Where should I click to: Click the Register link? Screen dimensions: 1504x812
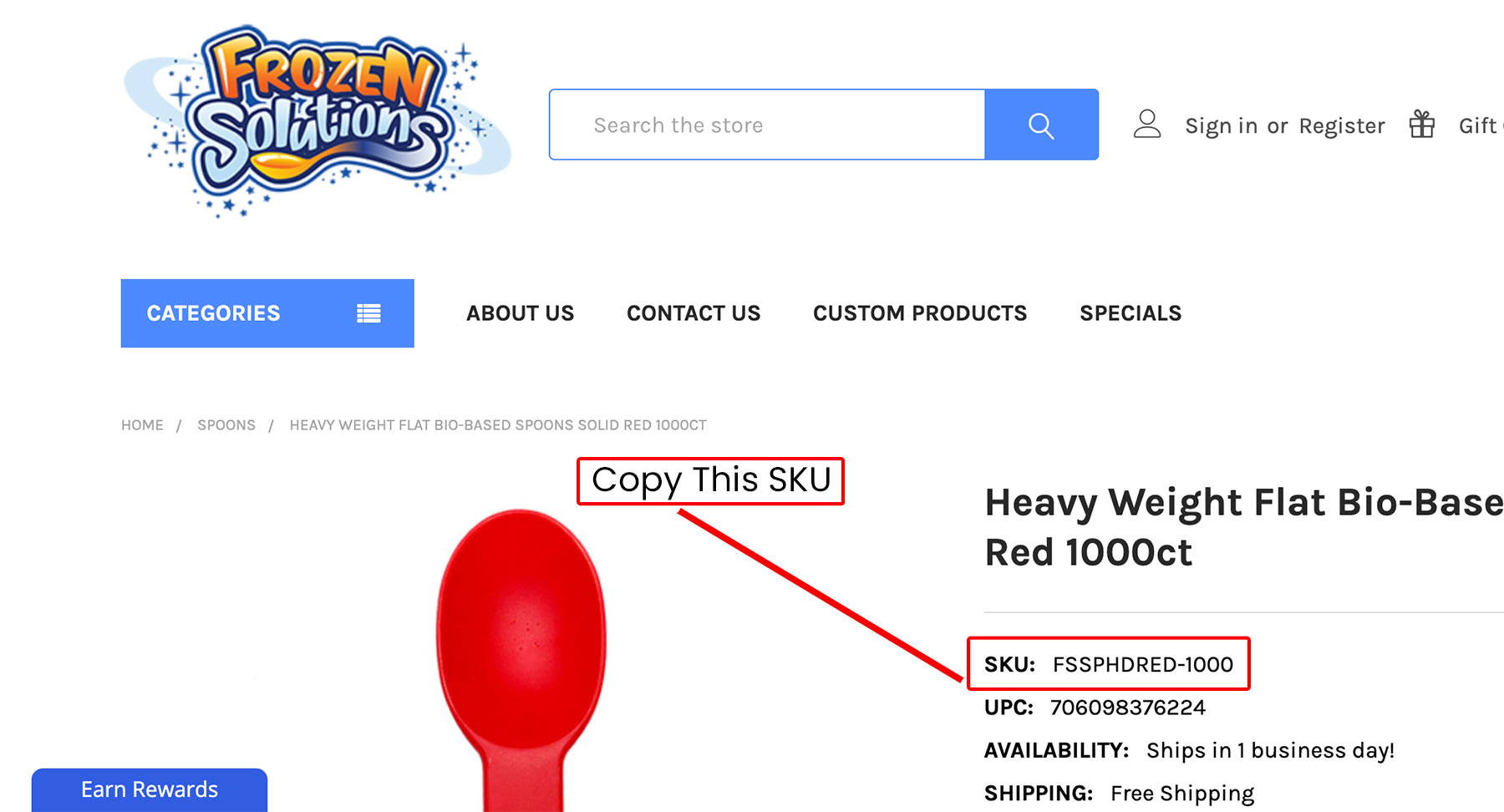point(1342,126)
